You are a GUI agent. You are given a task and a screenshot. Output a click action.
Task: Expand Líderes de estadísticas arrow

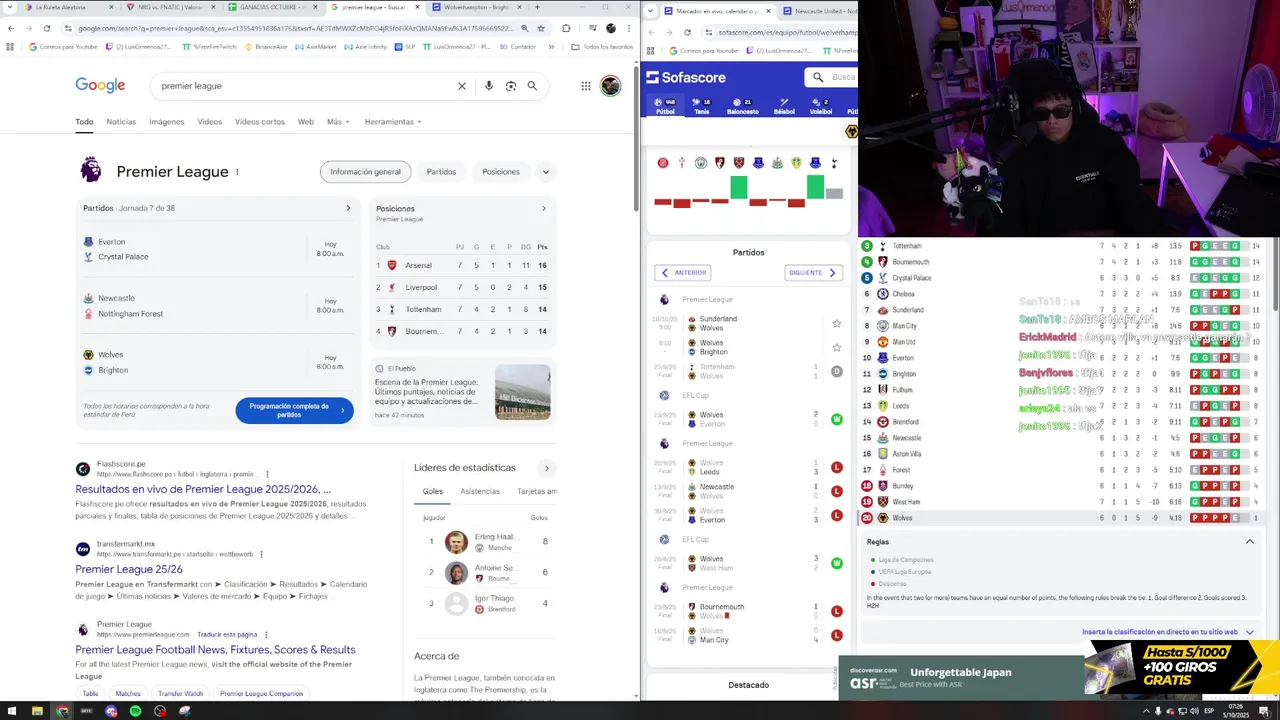click(x=546, y=468)
